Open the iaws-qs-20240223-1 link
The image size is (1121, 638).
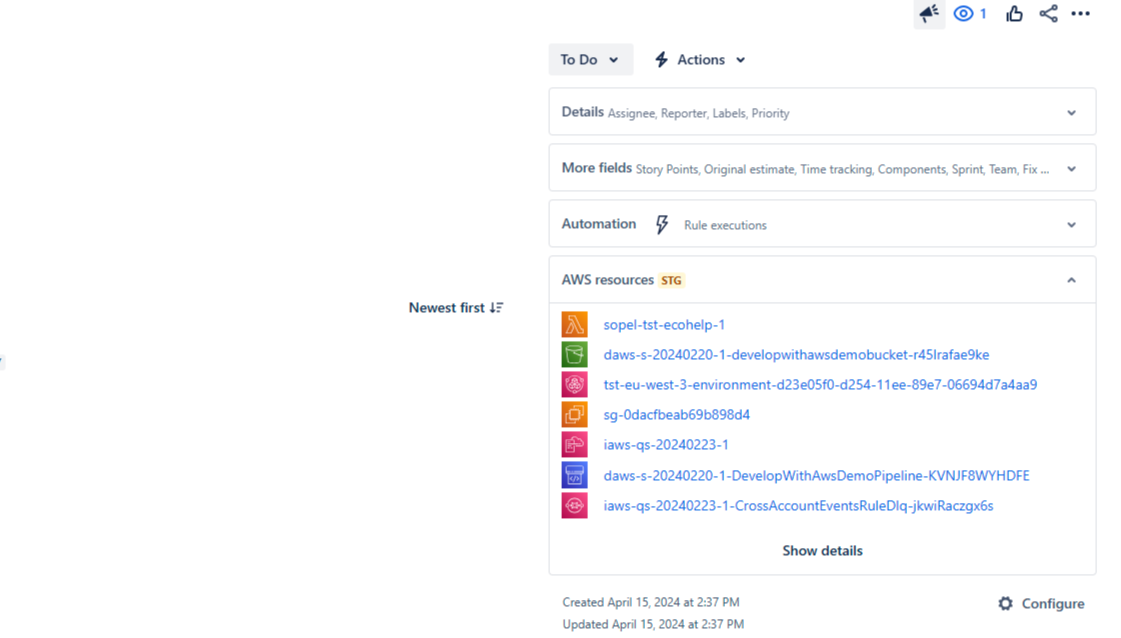[666, 445]
